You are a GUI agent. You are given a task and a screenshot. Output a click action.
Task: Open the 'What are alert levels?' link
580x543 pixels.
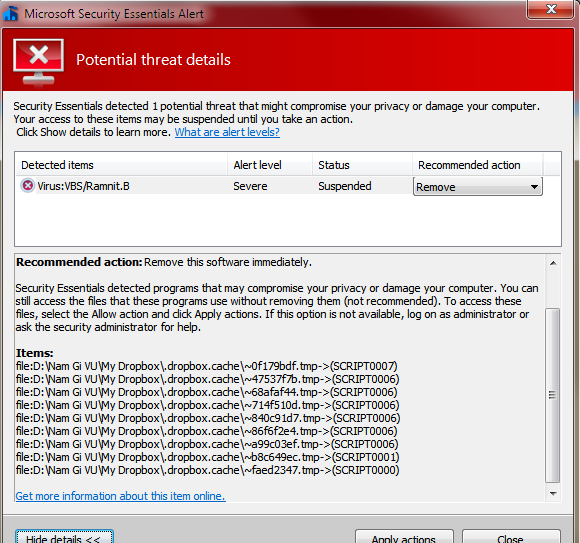[x=227, y=132]
